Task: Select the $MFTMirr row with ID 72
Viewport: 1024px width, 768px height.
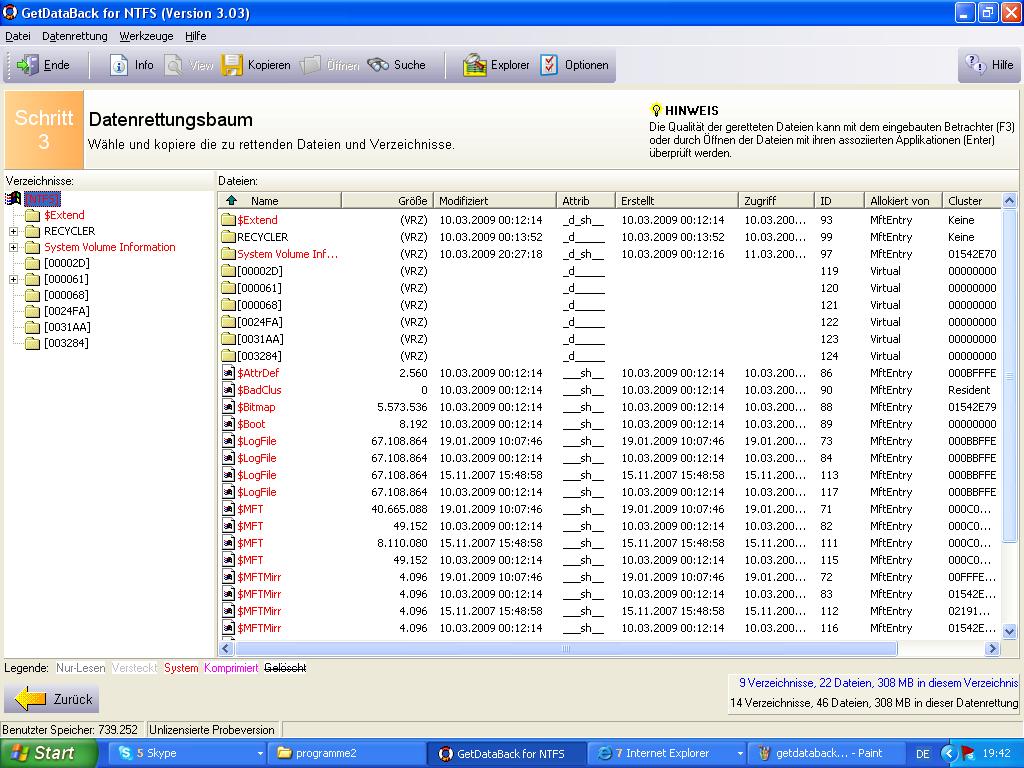Action: coord(610,577)
